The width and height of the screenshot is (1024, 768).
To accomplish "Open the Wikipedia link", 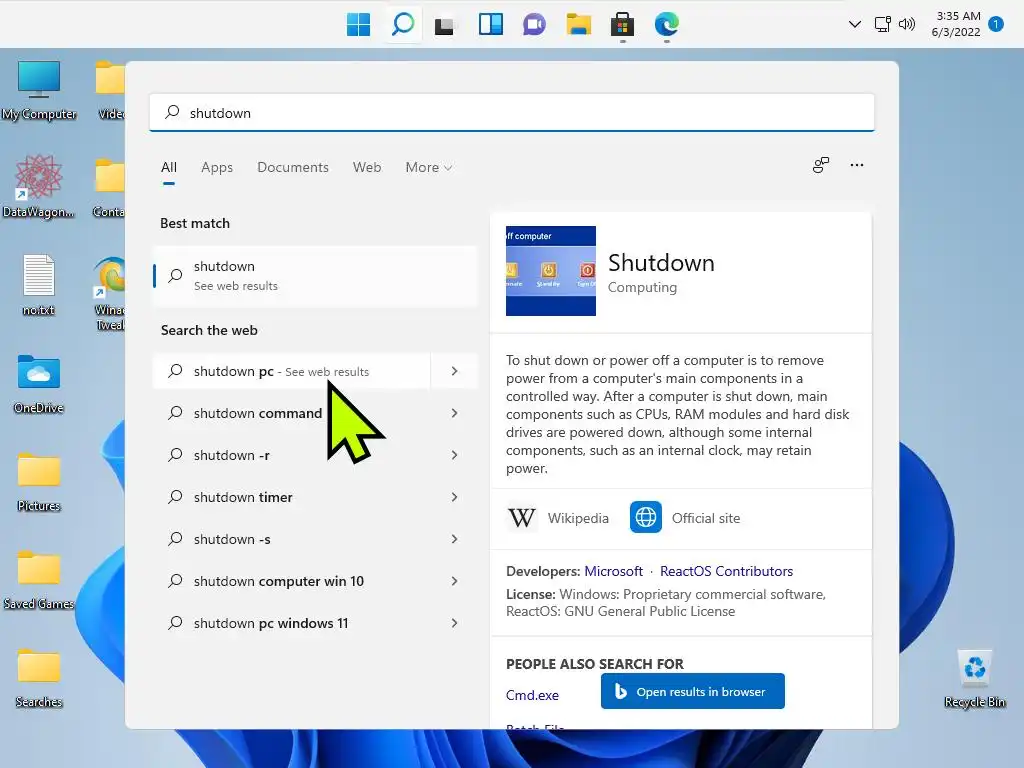I will coord(578,518).
